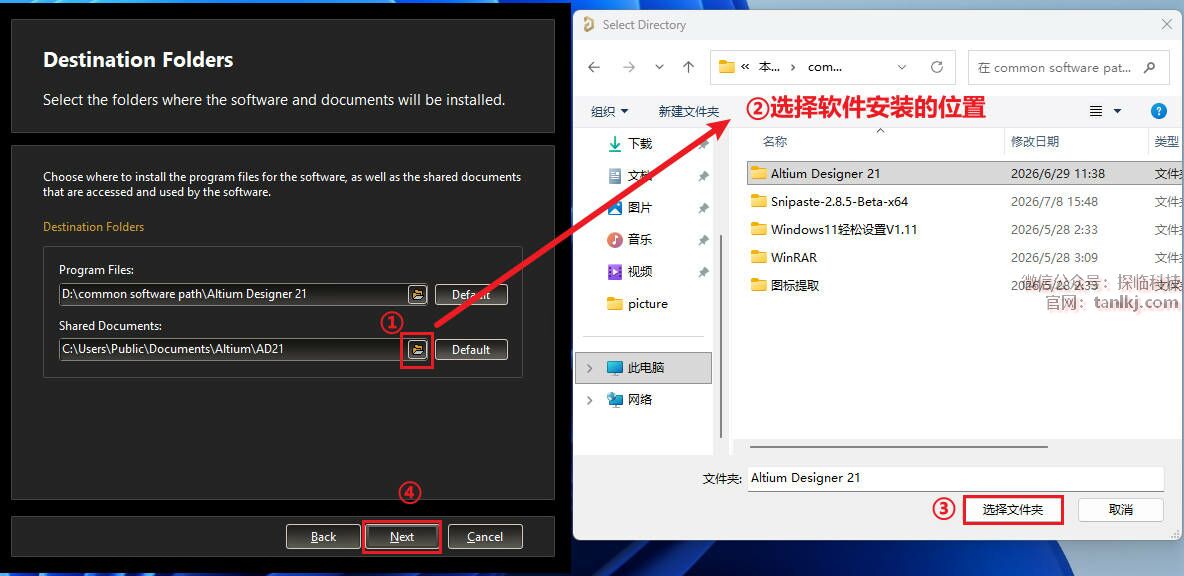Sort files by 名称 column

pos(775,141)
